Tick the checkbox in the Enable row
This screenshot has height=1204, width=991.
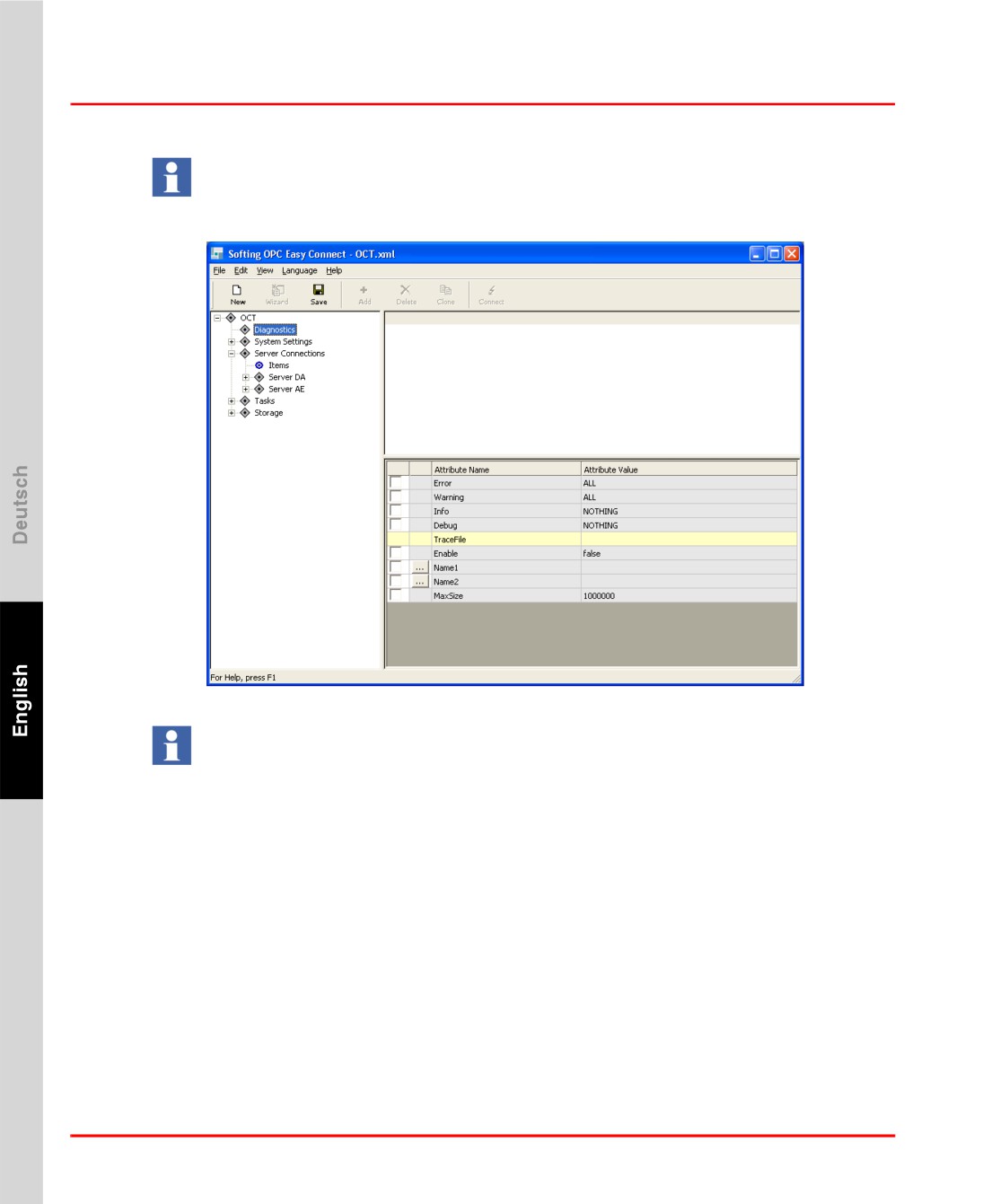coord(395,553)
